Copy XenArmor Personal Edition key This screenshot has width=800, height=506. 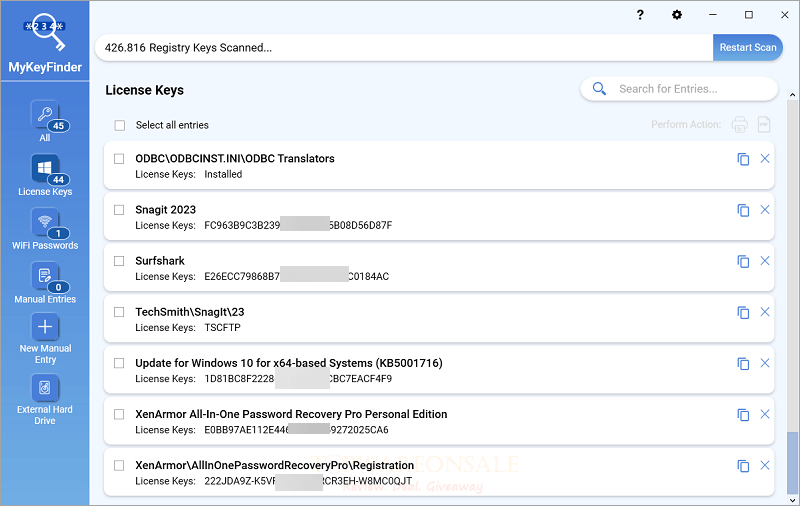(x=743, y=415)
